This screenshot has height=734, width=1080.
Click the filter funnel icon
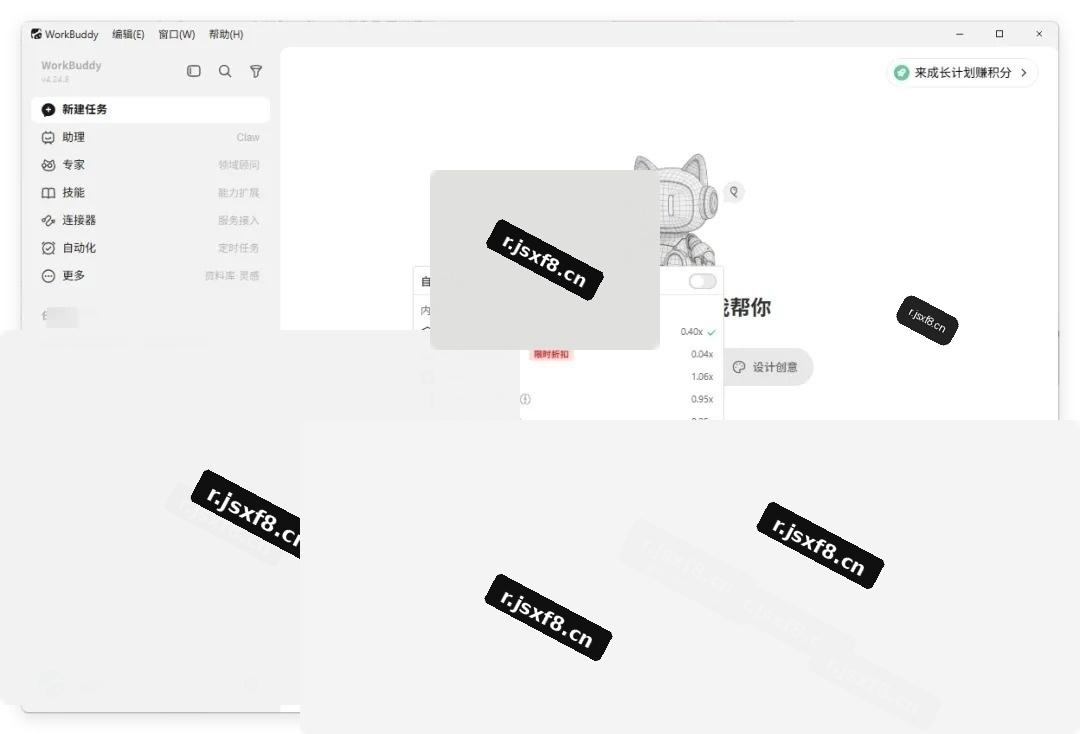tap(256, 71)
